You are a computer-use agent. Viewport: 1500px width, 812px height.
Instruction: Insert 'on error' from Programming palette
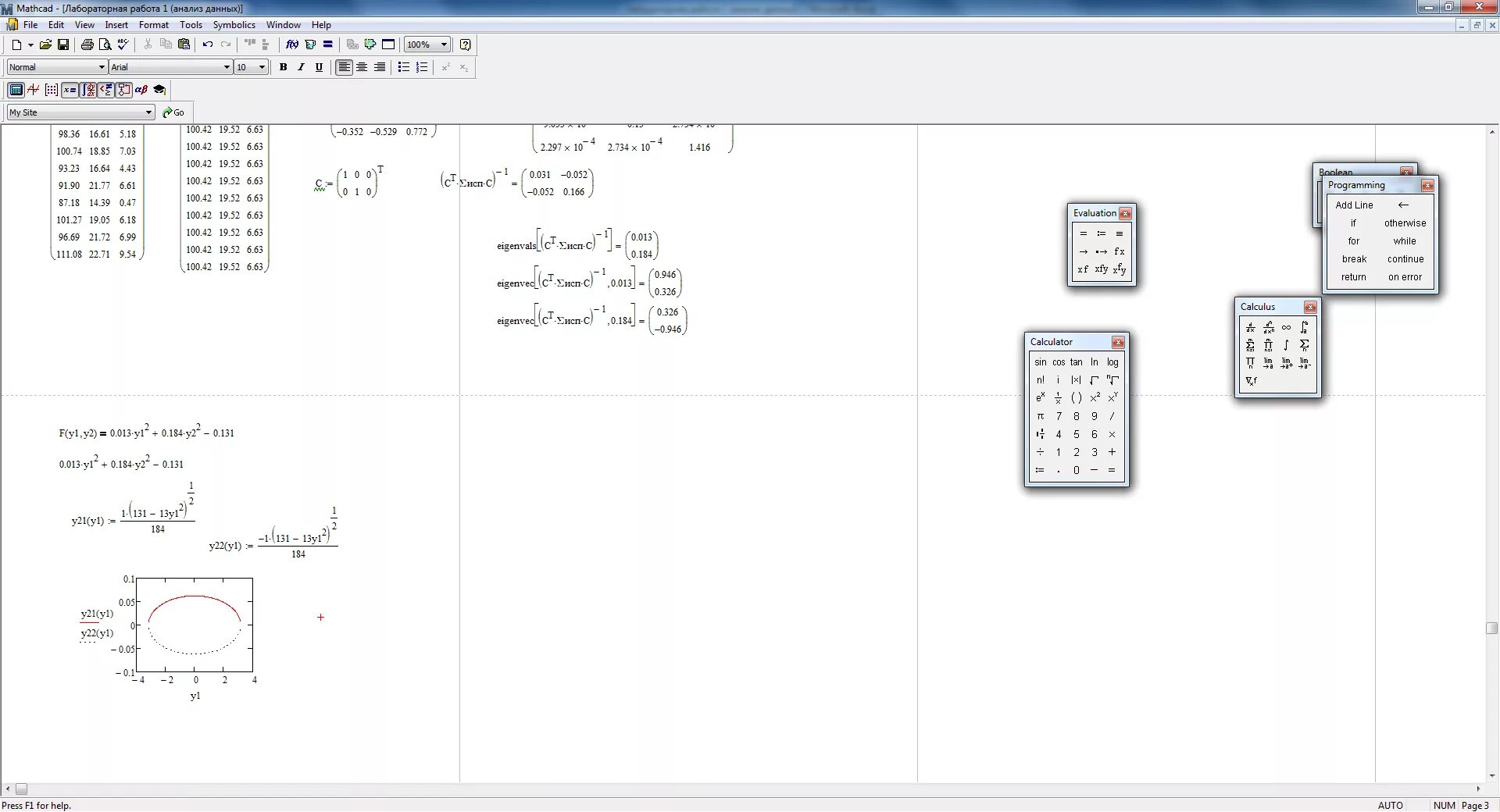click(1405, 277)
